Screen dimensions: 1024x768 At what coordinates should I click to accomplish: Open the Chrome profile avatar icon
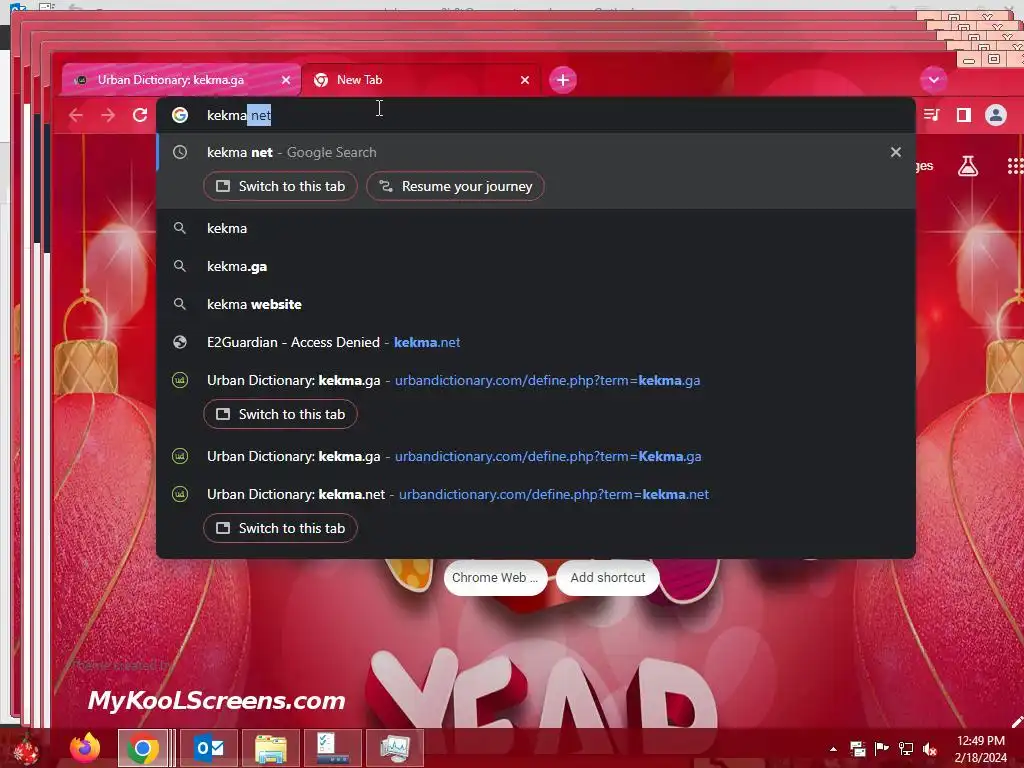[x=996, y=116]
